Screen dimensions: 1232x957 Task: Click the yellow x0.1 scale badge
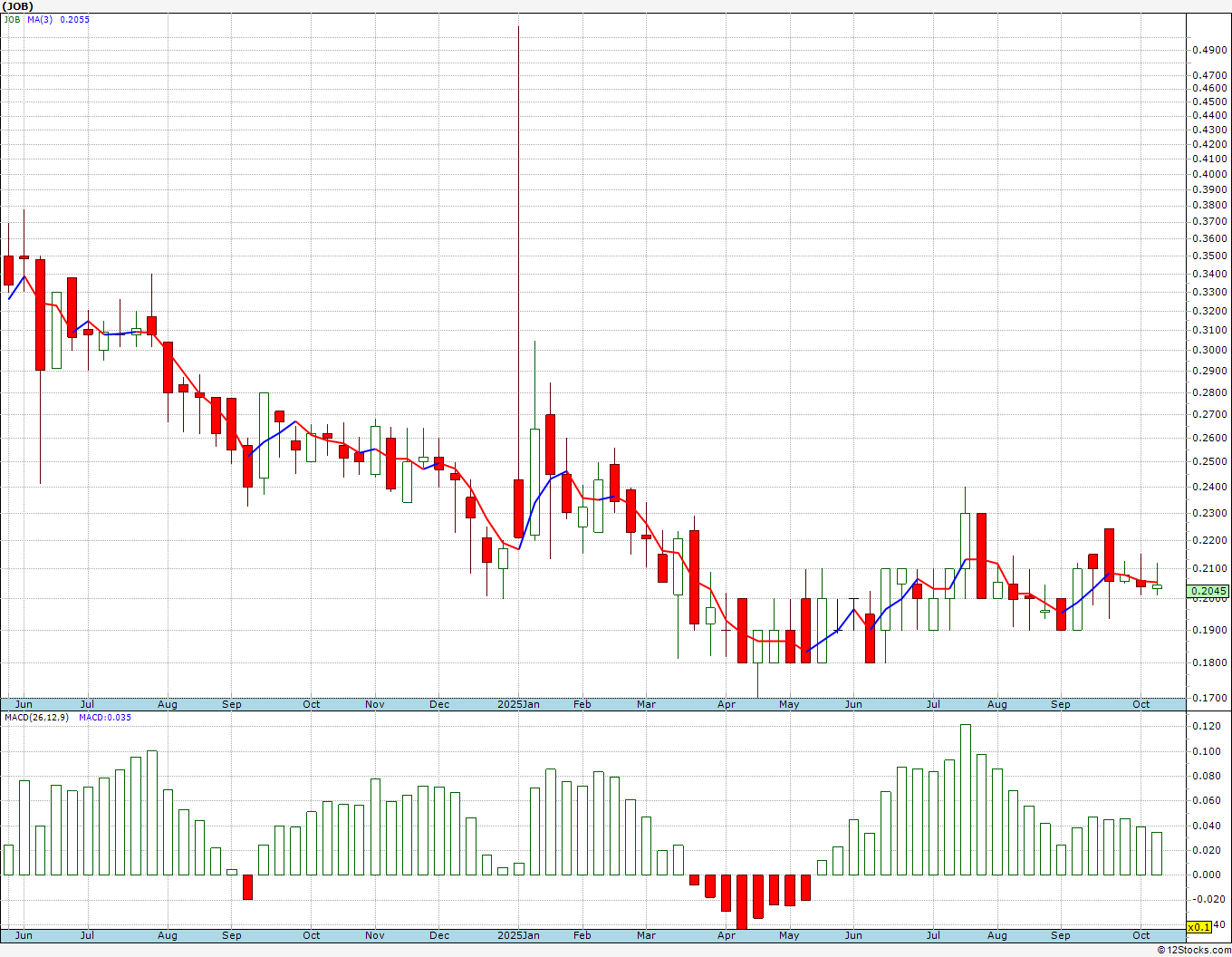point(1198,927)
